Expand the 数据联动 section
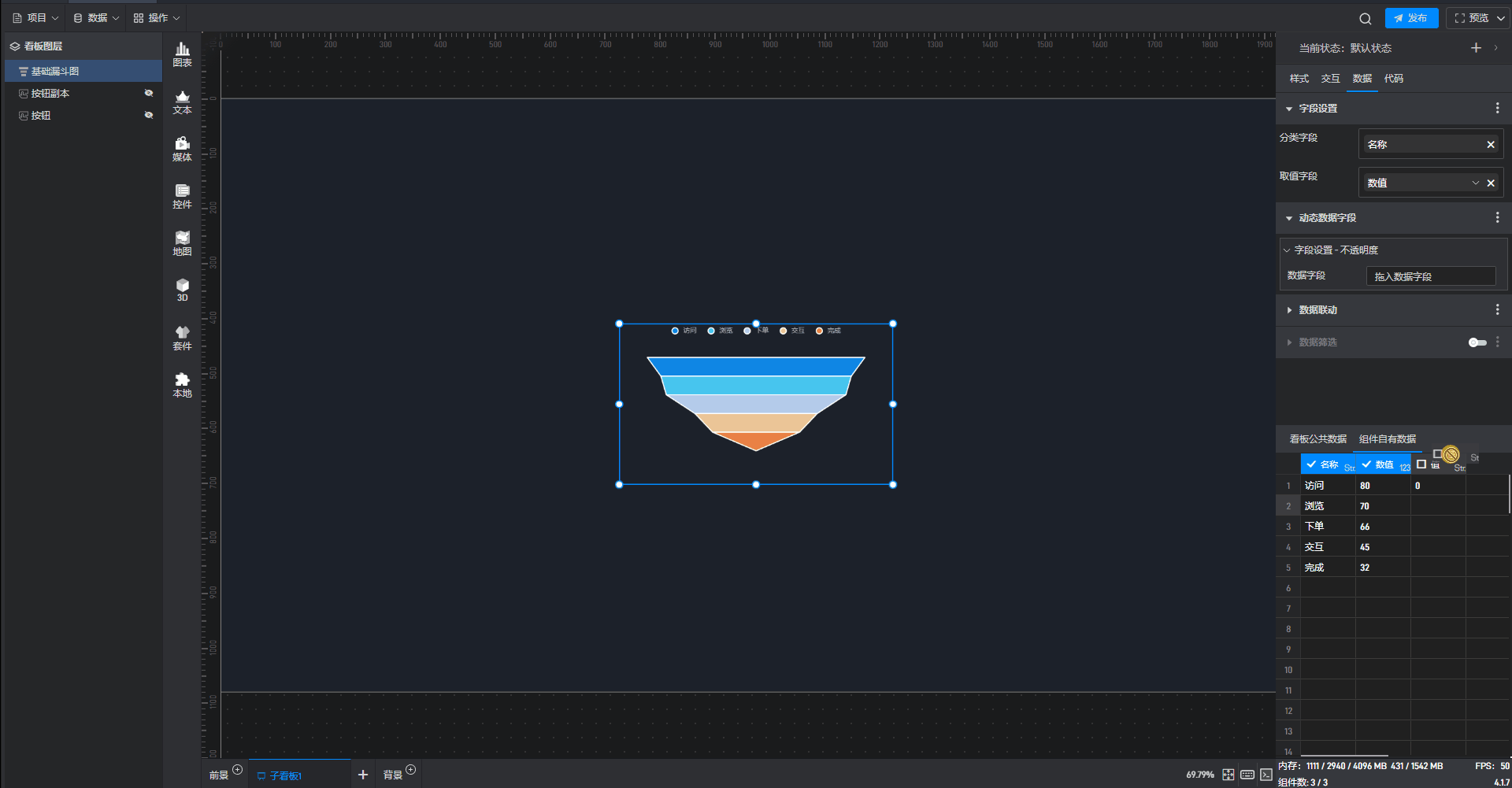 pyautogui.click(x=1317, y=310)
